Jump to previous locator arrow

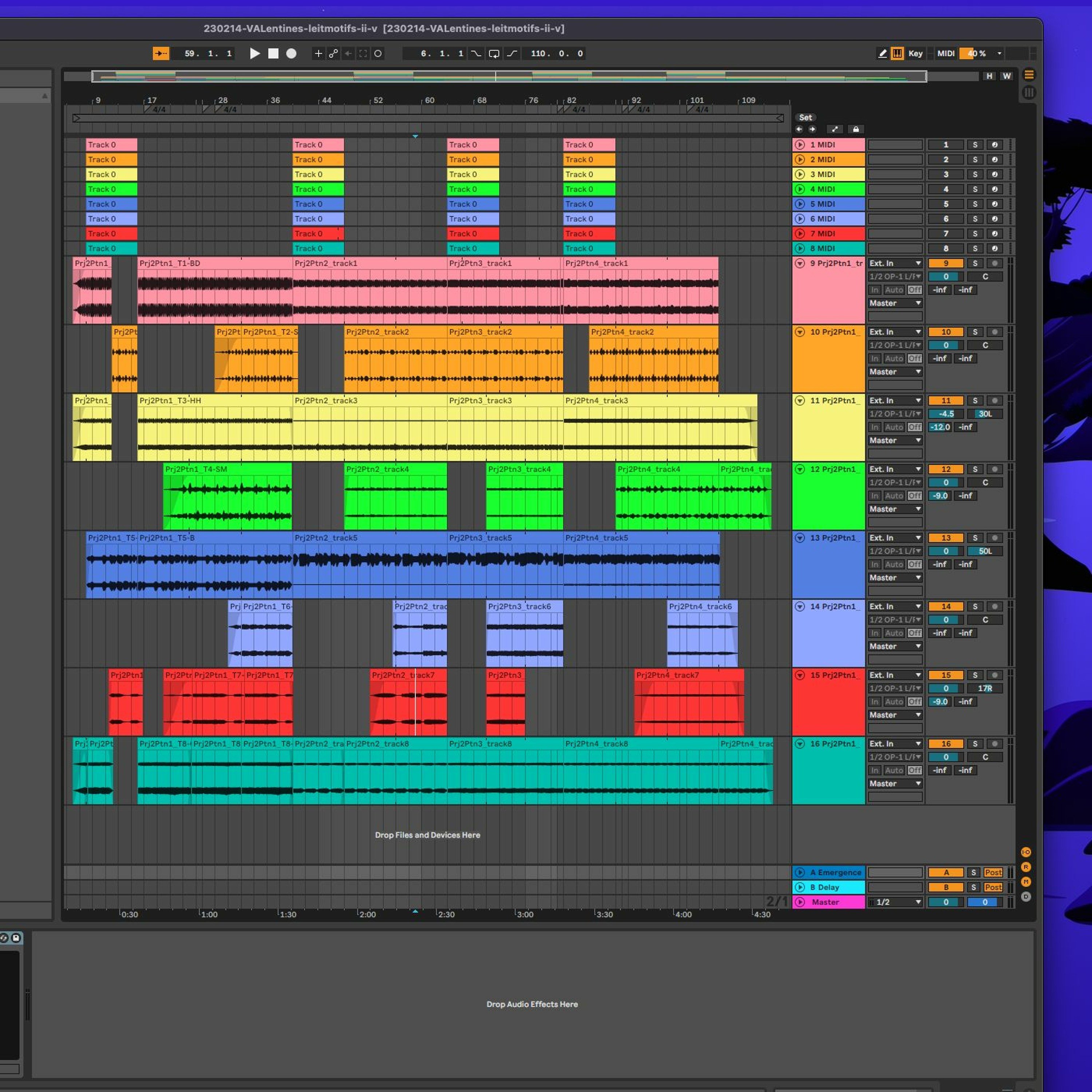point(799,130)
